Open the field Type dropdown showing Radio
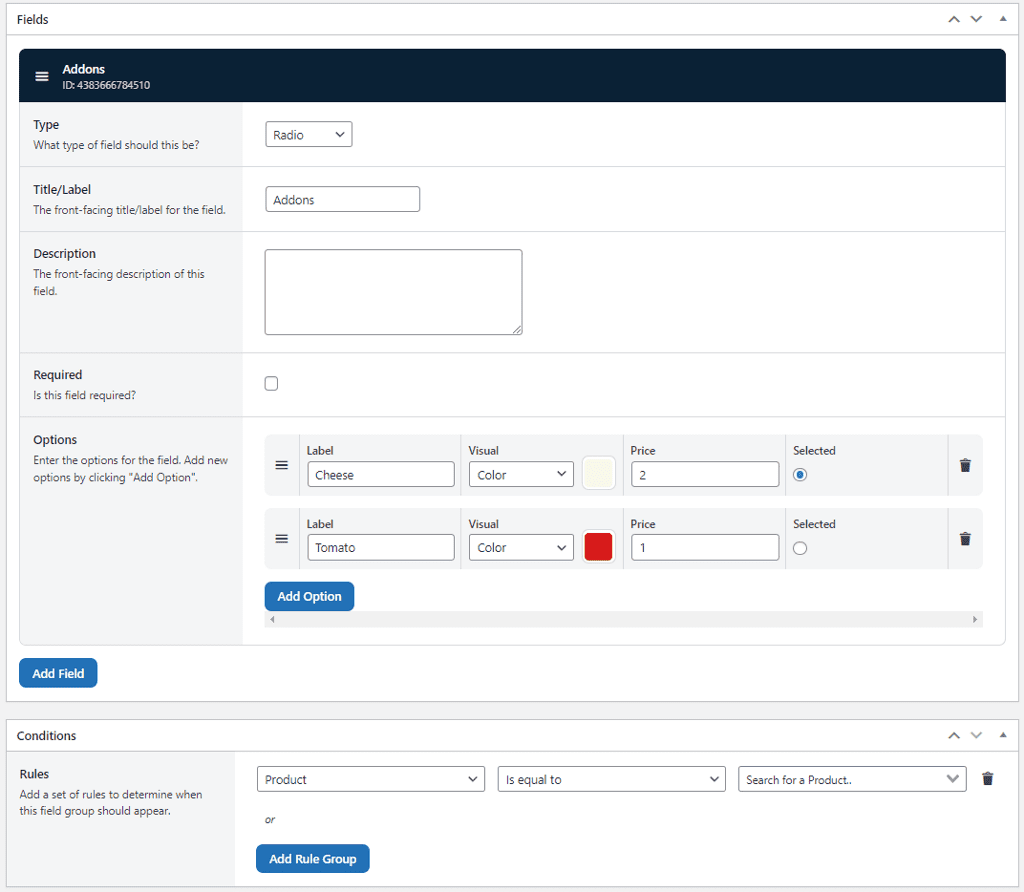The height and width of the screenshot is (892, 1024). (309, 135)
